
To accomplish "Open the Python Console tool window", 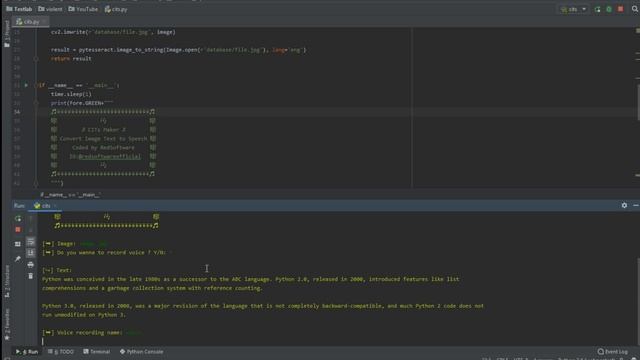I will pyautogui.click(x=142, y=352).
